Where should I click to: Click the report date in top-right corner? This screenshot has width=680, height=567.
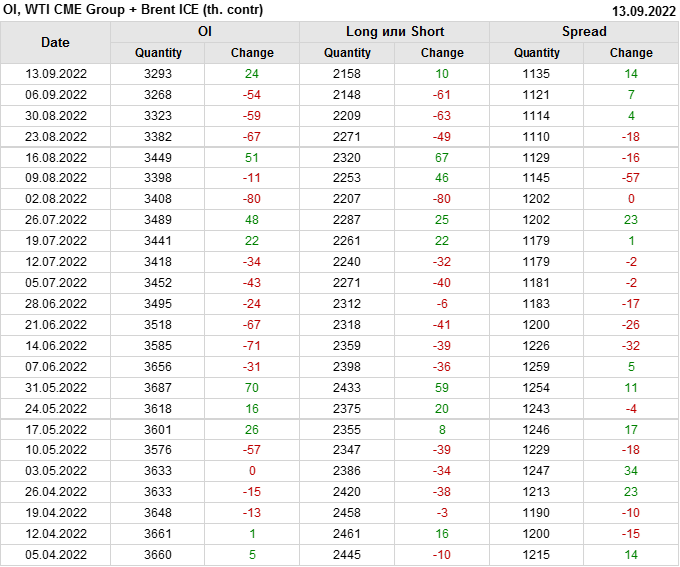point(642,11)
